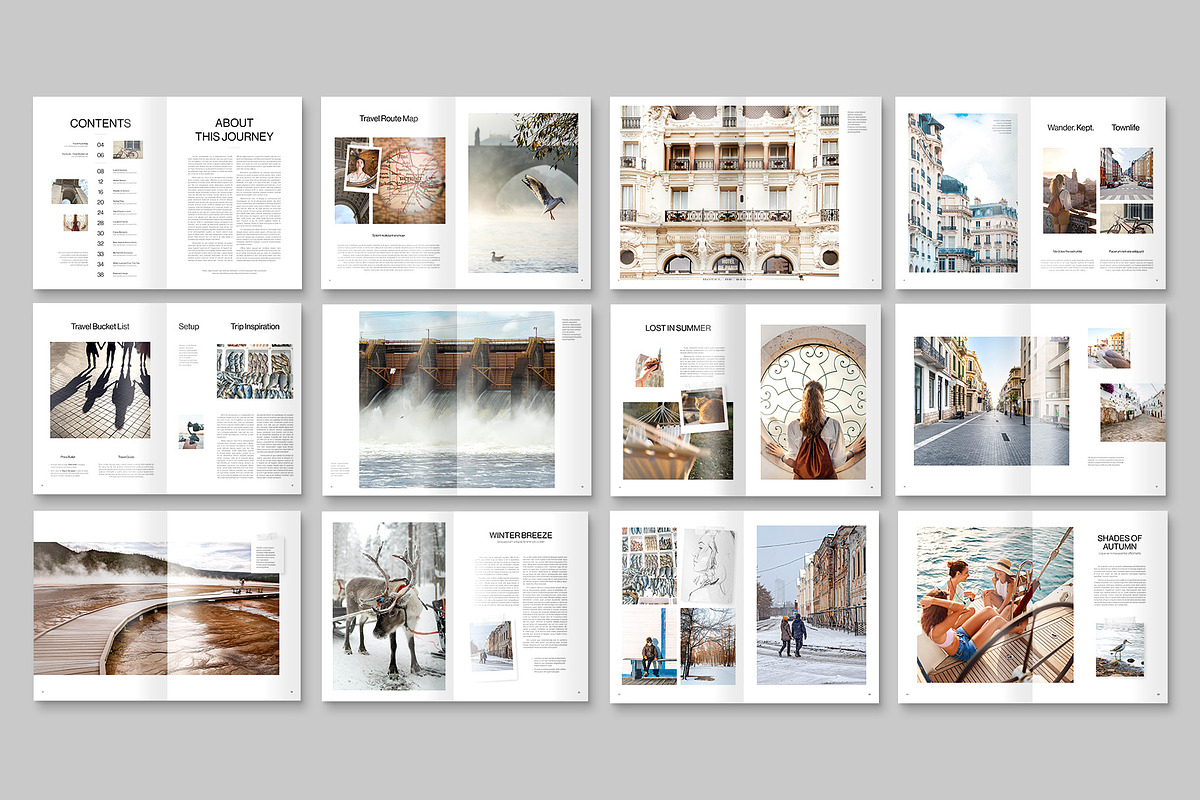Select the bare snowy trees photo

(x=708, y=646)
